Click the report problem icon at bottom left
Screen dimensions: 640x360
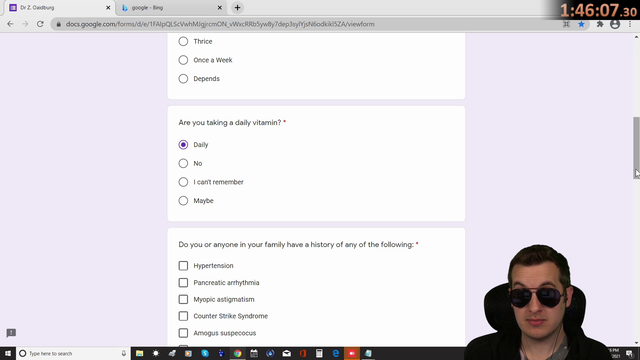[x=11, y=333]
